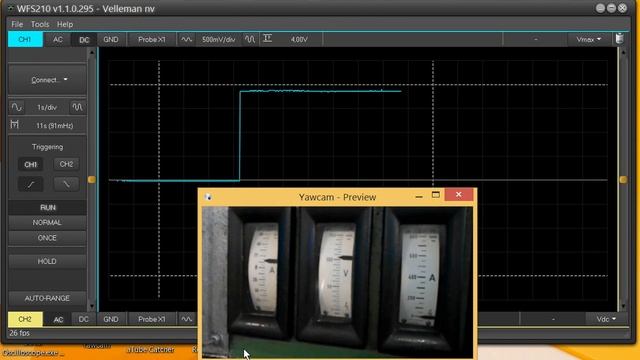
Task: Click the 500mV/div value
Action: pyautogui.click(x=218, y=40)
